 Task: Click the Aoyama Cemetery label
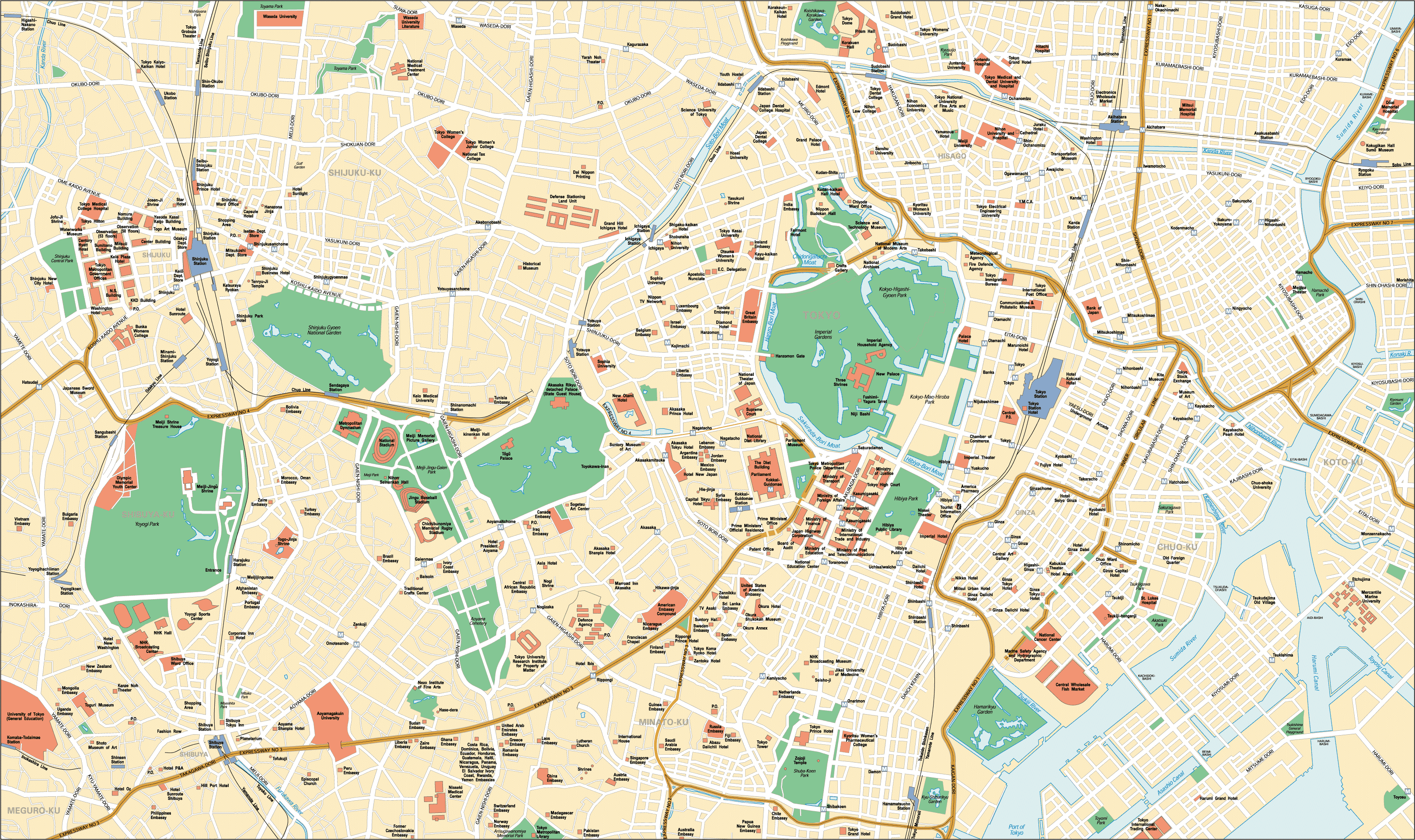pyautogui.click(x=478, y=621)
